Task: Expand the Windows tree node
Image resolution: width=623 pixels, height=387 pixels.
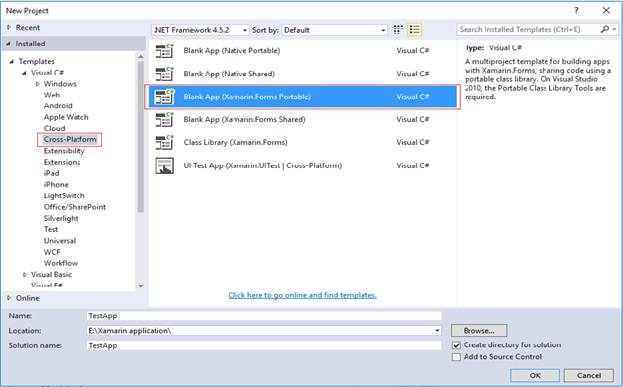Action: [37, 84]
